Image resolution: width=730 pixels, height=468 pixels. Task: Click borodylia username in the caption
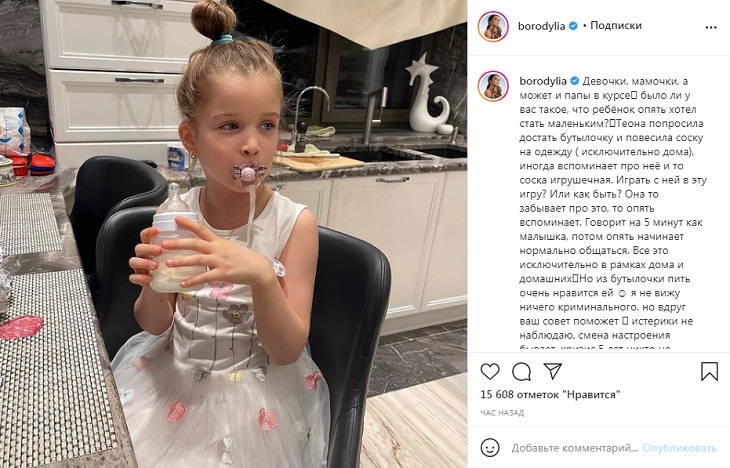tap(543, 81)
